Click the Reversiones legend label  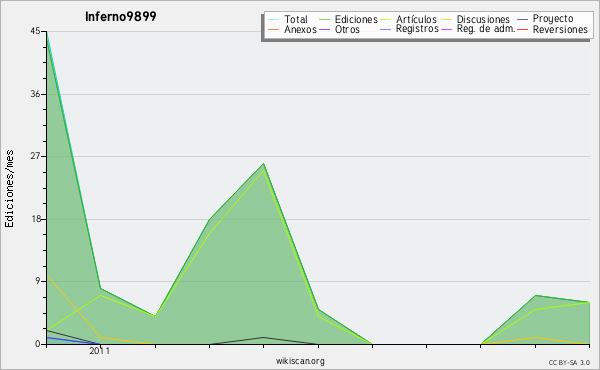(x=560, y=29)
